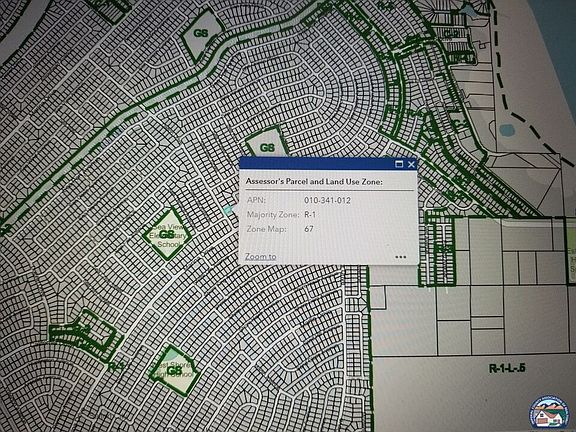Click the R-1-L-.5 zone label
The width and height of the screenshot is (576, 432).
point(507,368)
